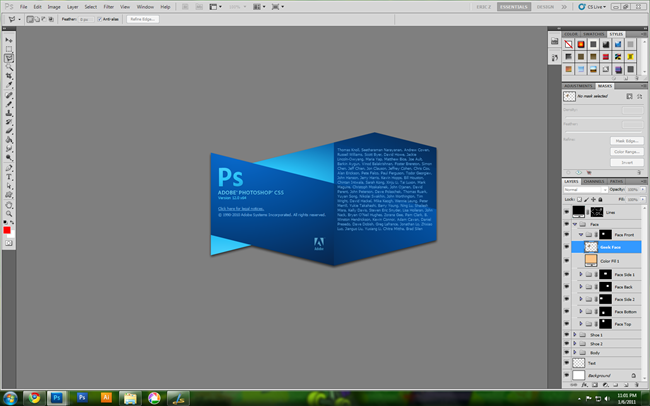Select the Zoom tool in toolbox
This screenshot has width=650, height=406.
(9, 214)
